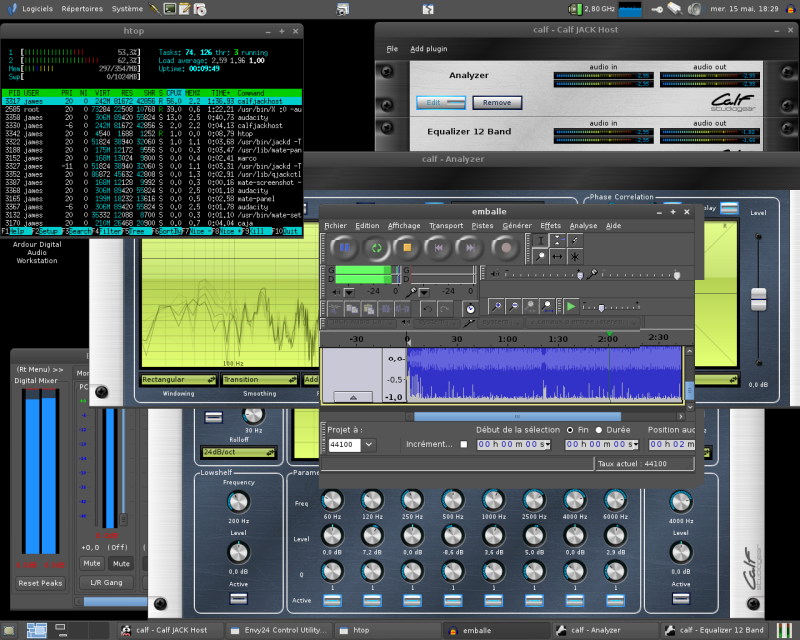Toggle the Lowshelf Active switch
Viewport: 800px width, 640px height.
(x=238, y=598)
